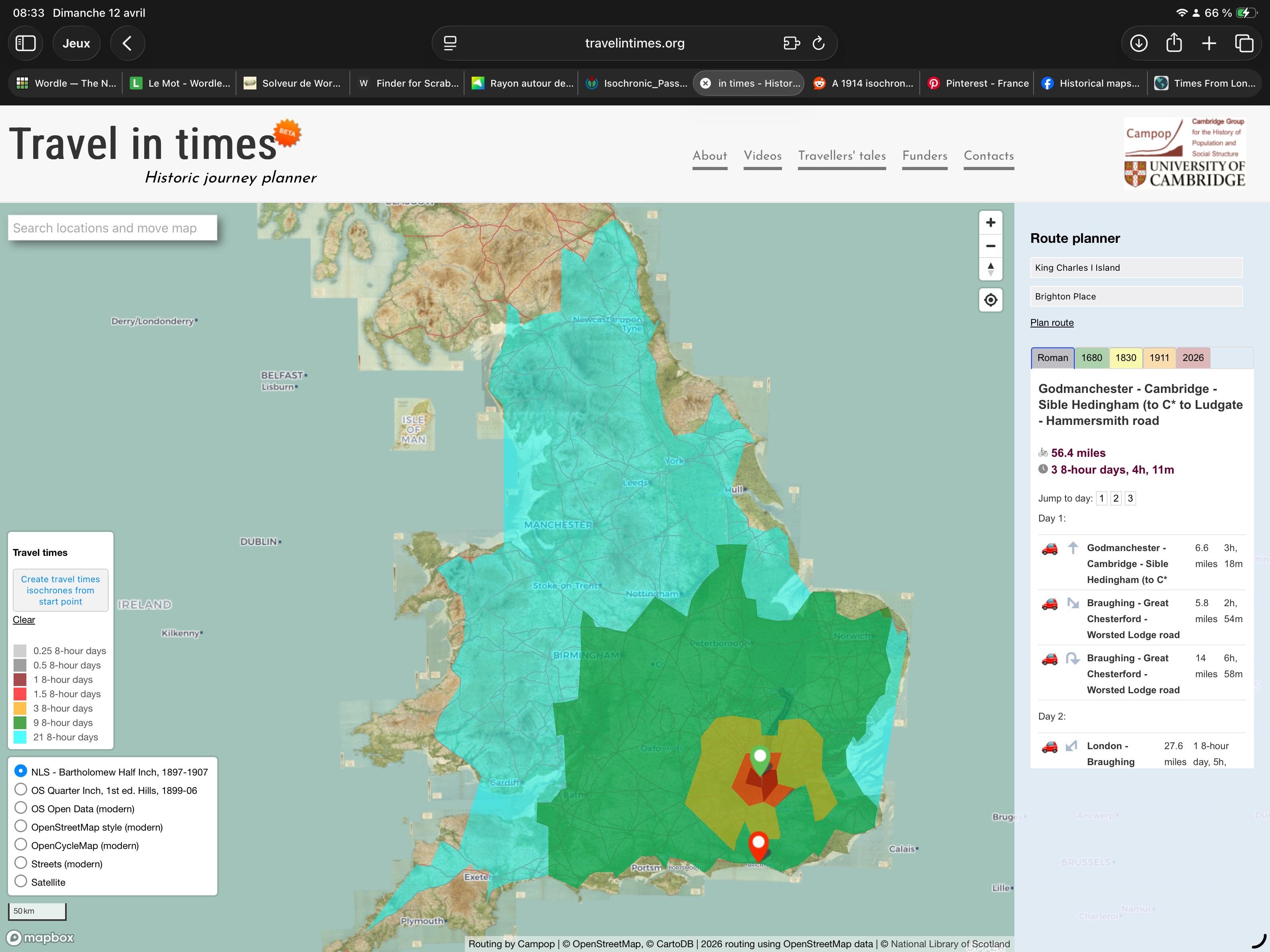Switch to the 1830 routing era tab
This screenshot has height=952, width=1270.
point(1125,358)
